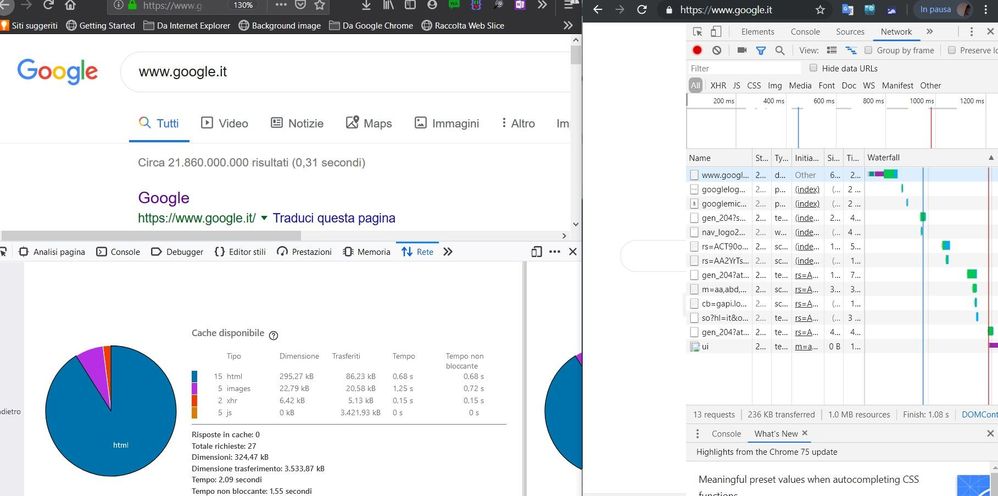Image resolution: width=998 pixels, height=496 pixels.
Task: Open Editor stili tab
Action: (240, 252)
